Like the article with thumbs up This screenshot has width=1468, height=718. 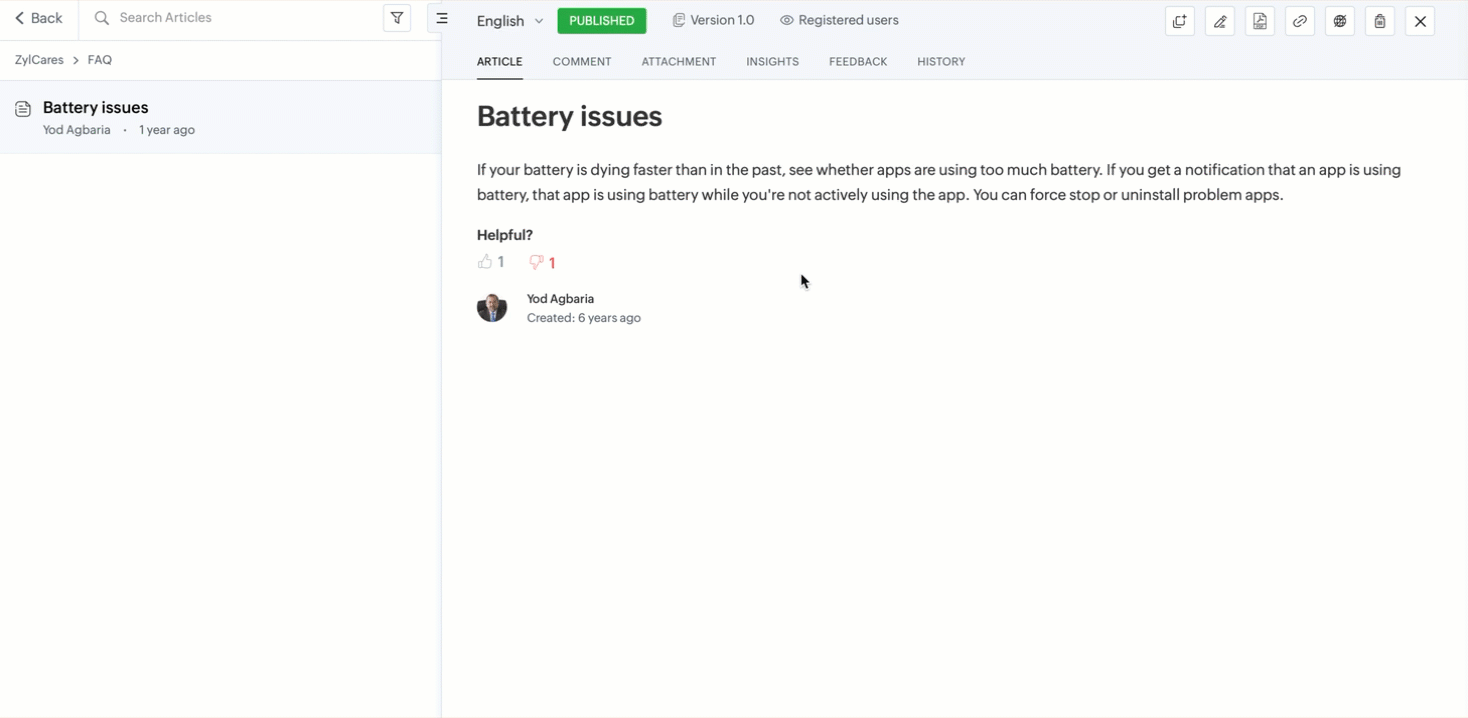tap(485, 262)
